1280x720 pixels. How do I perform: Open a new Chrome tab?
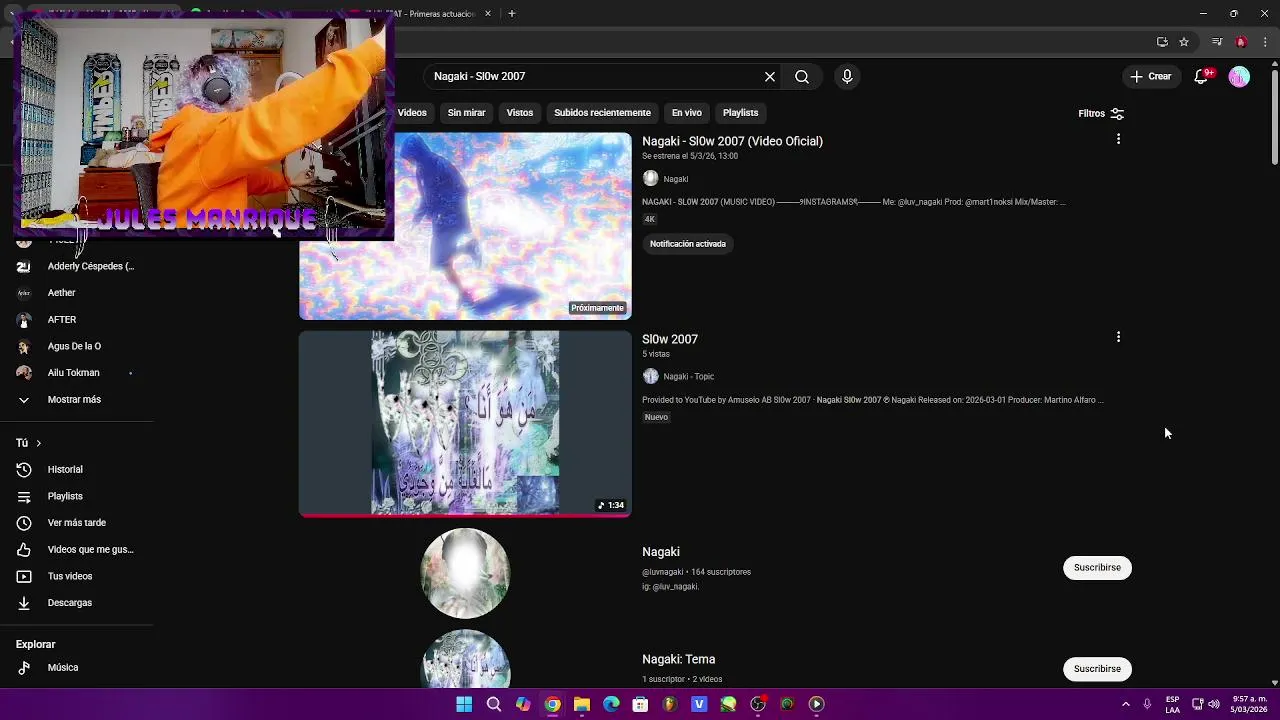coord(511,14)
